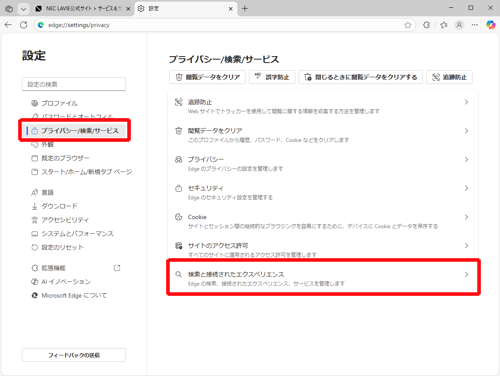Expand the プライバシー row chevron

(x=466, y=160)
